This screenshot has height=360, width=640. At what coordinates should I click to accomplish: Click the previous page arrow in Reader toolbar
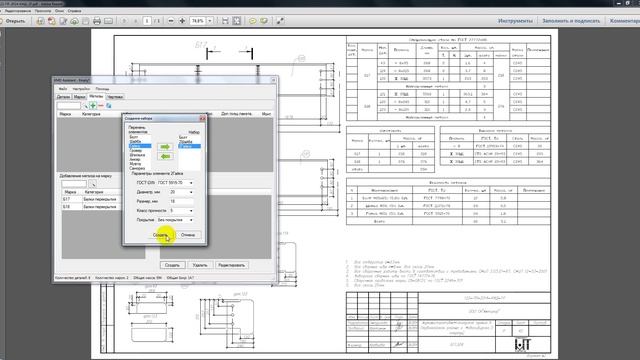click(124, 21)
